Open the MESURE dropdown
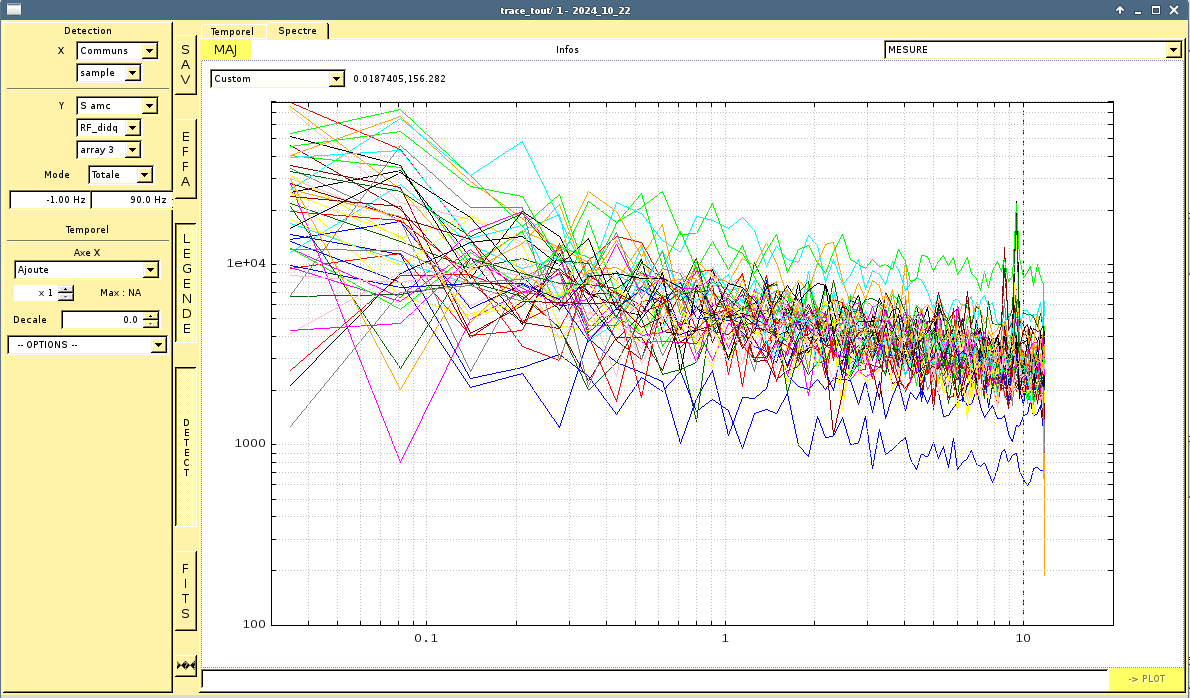 (1032, 50)
